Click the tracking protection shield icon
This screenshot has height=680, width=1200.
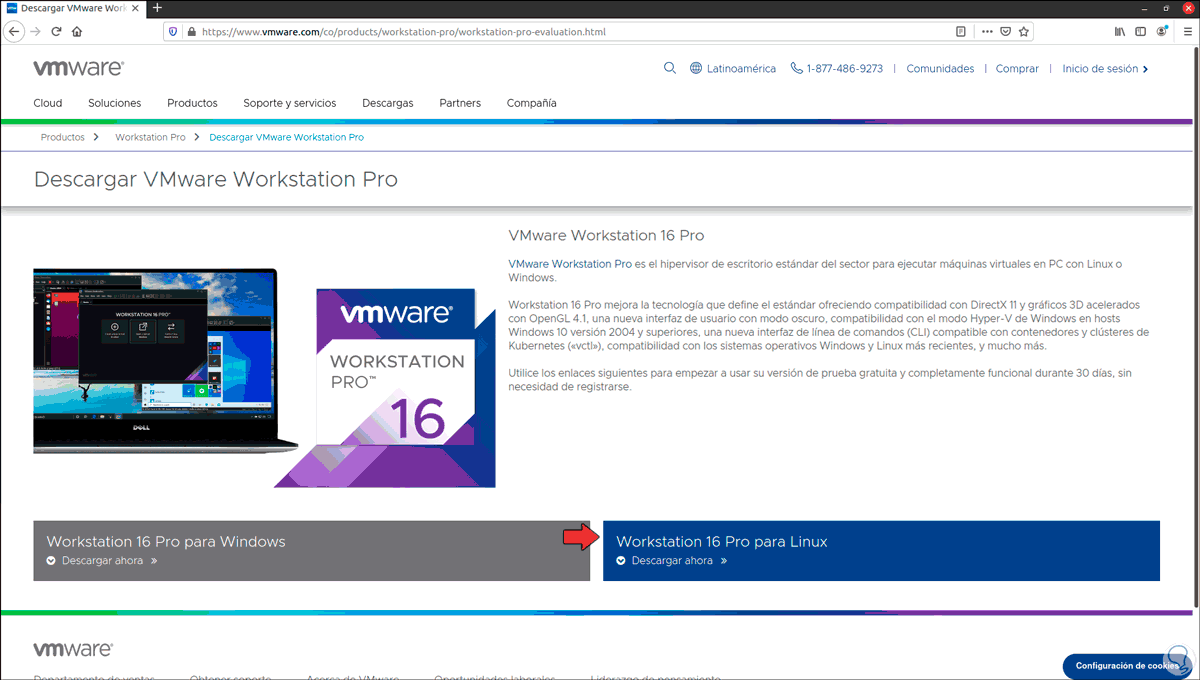[x=174, y=31]
